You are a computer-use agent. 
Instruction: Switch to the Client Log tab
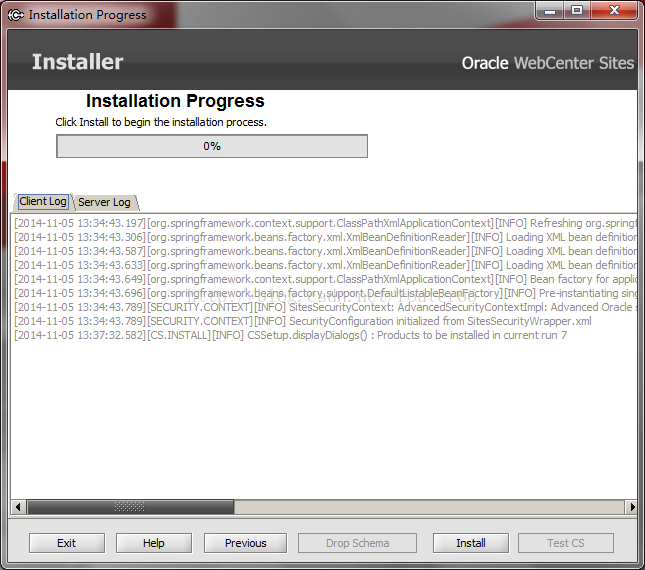(43, 202)
